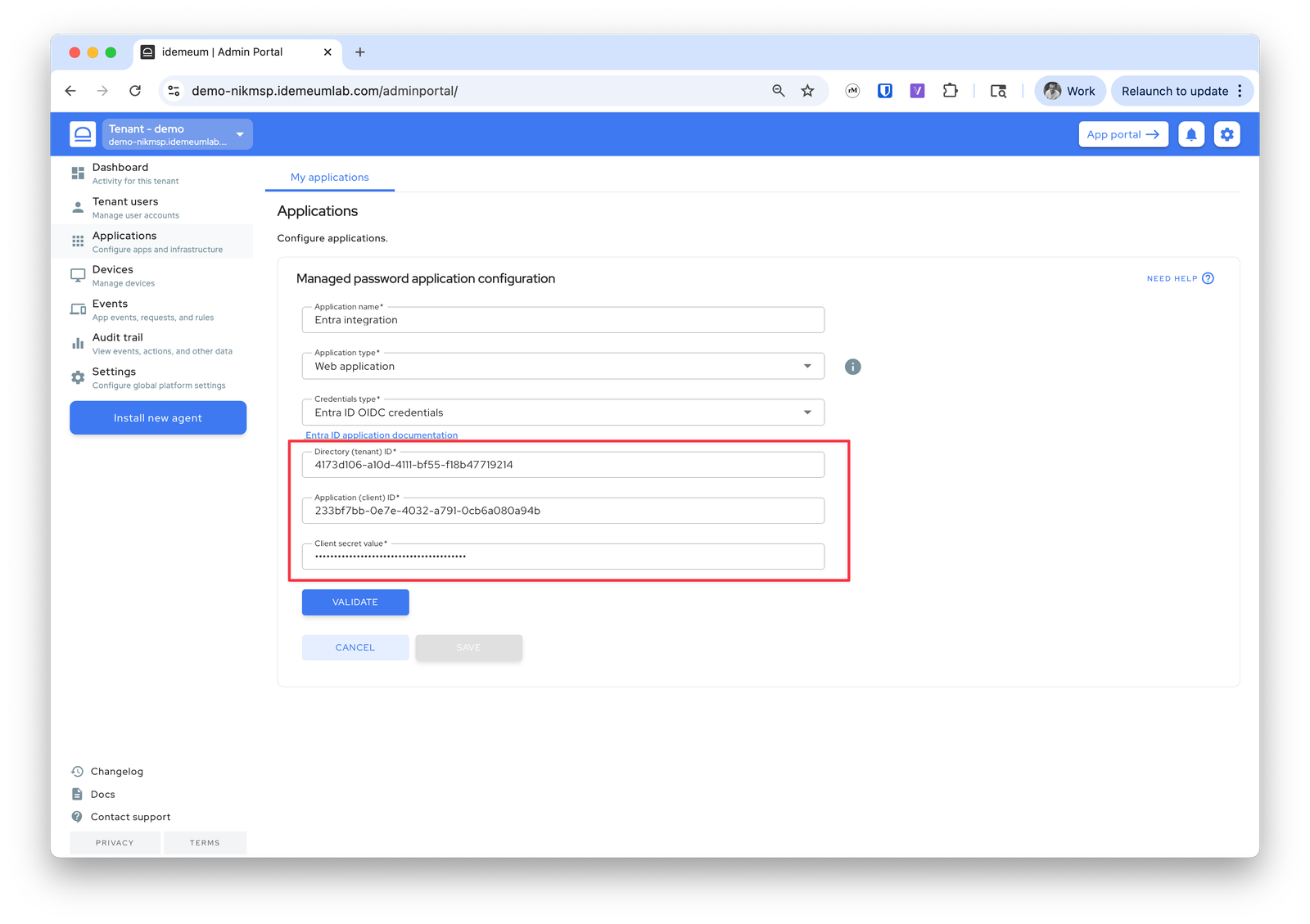The height and width of the screenshot is (924, 1310).
Task: Open the Bitwarden shield extension icon
Action: coord(885,91)
